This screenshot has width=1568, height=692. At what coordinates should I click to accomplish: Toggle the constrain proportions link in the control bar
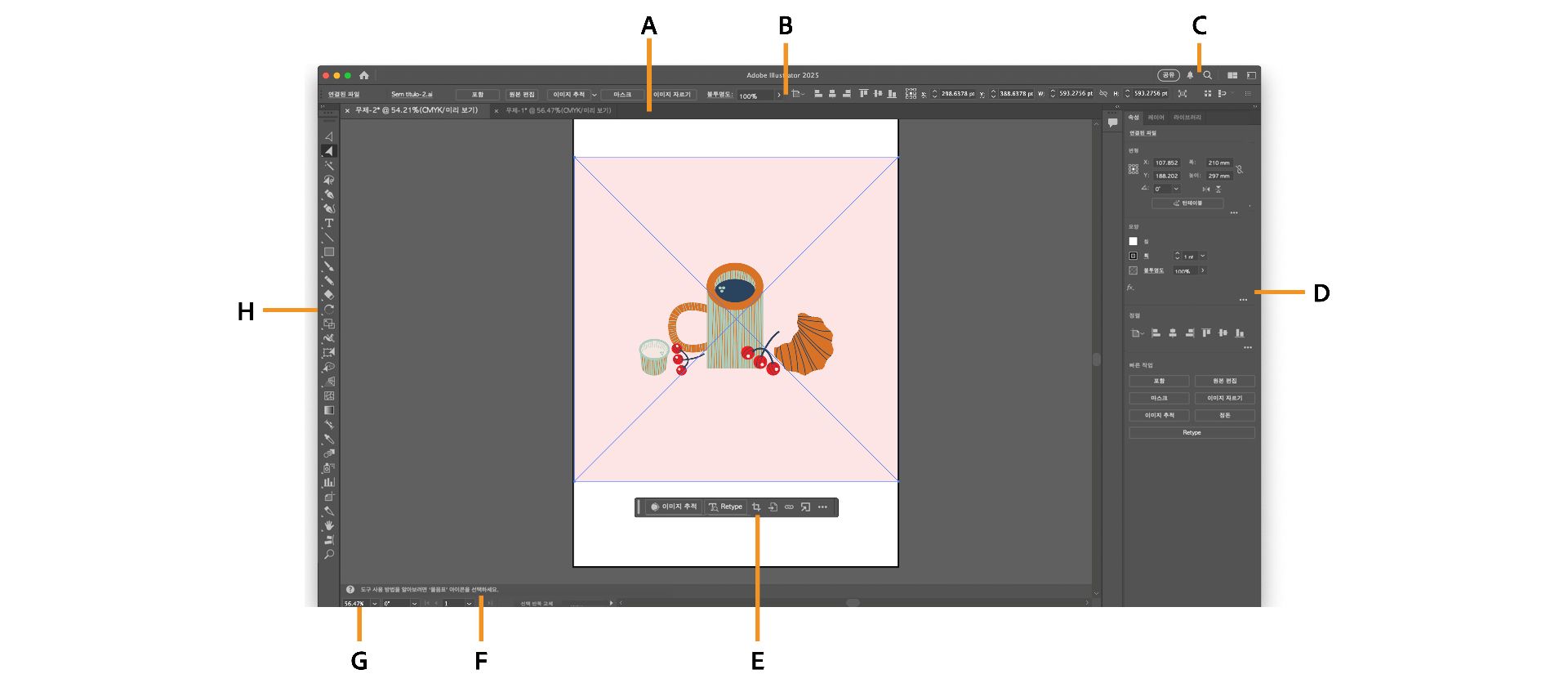pyautogui.click(x=1103, y=94)
